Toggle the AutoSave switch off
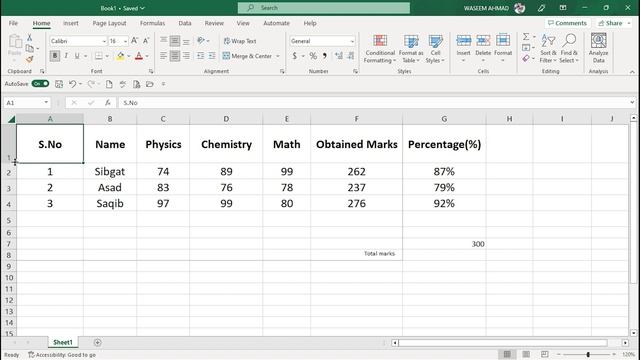Image resolution: width=640 pixels, height=360 pixels. 40,84
